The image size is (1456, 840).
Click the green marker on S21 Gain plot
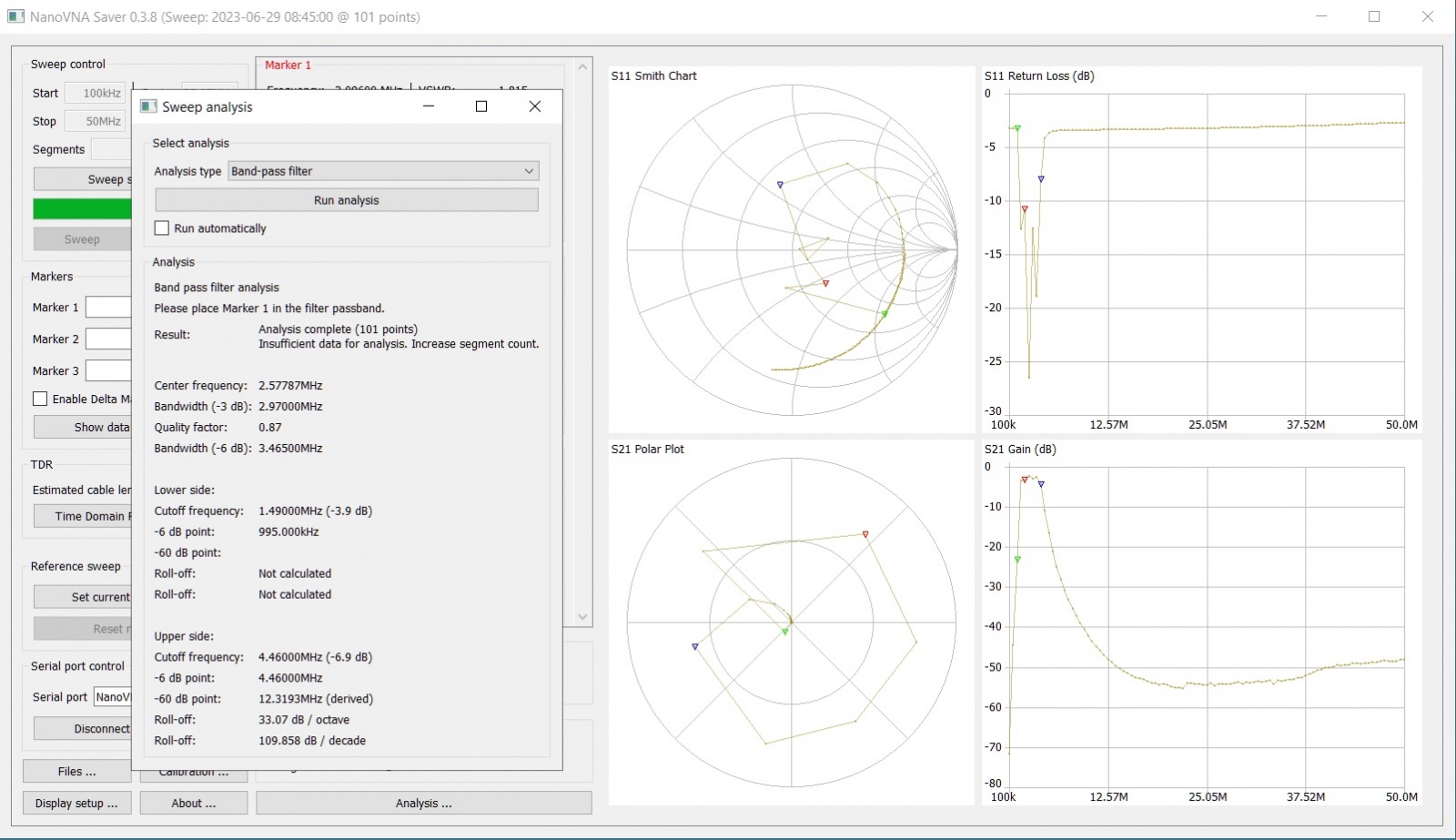coord(1017,560)
